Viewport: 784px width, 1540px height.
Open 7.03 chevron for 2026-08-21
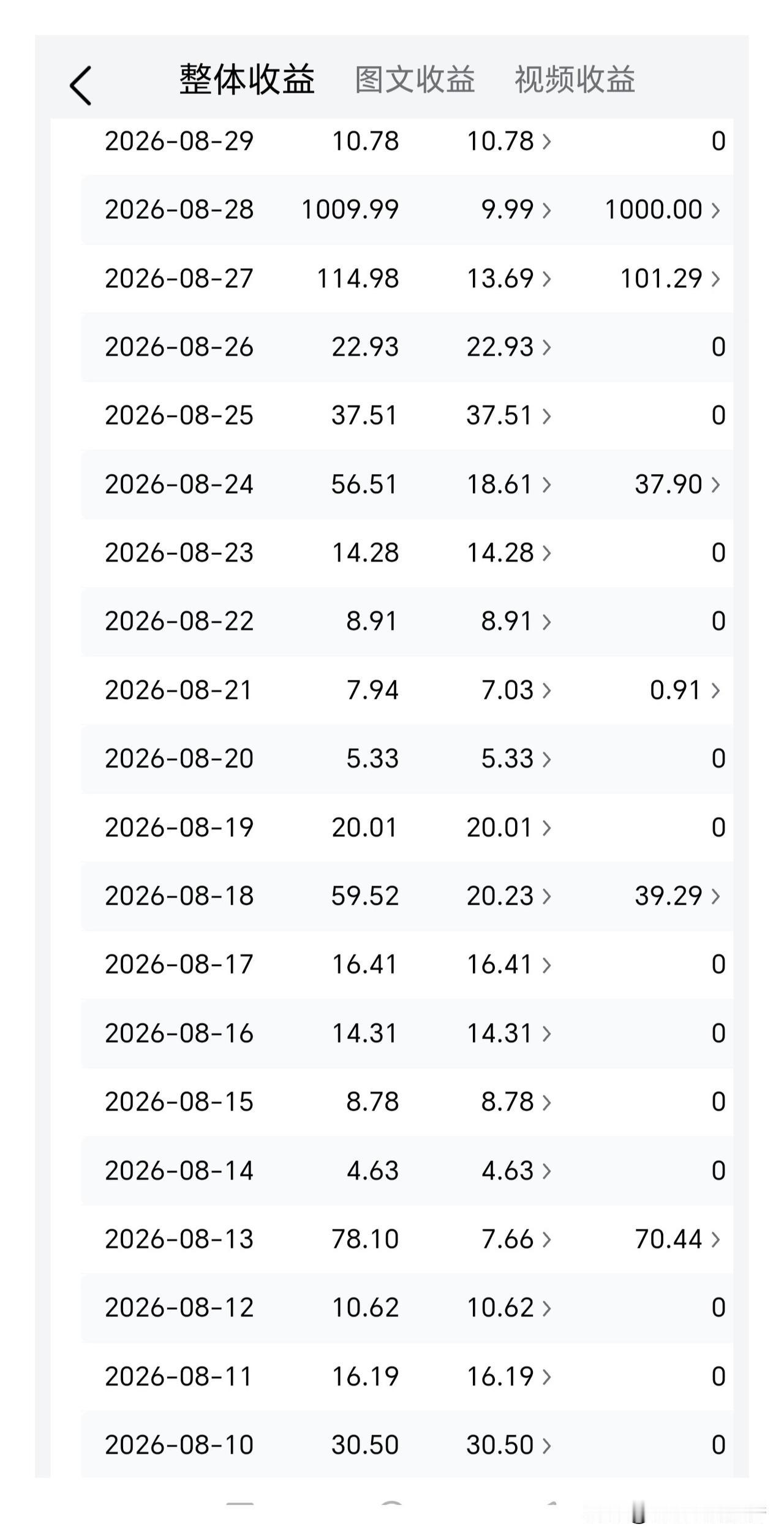click(x=546, y=690)
